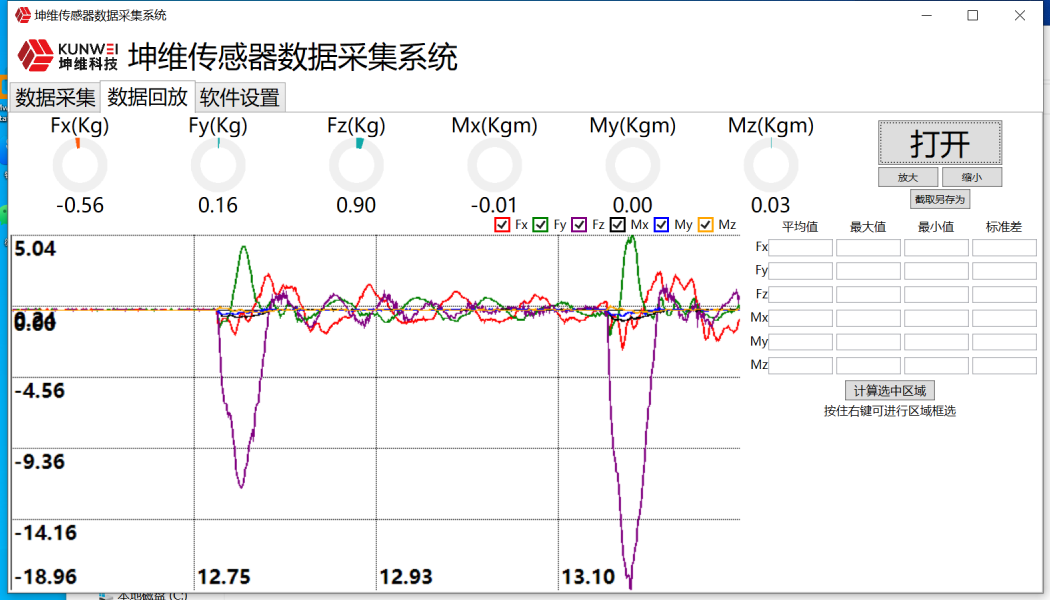This screenshot has height=600, width=1050.
Task: Click the My circular gauge
Action: tap(632, 166)
